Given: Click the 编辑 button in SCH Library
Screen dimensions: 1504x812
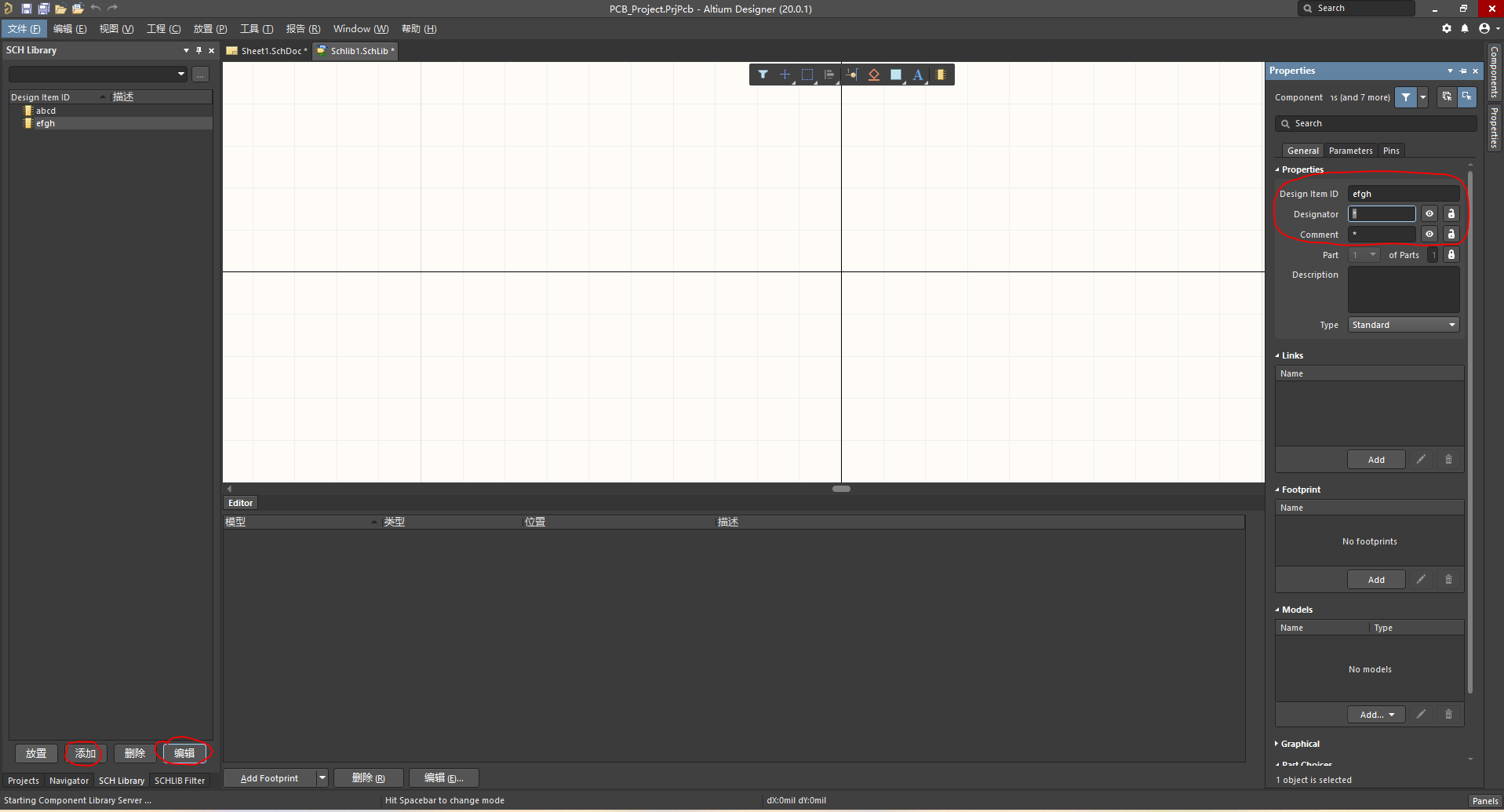Looking at the screenshot, I should point(184,753).
